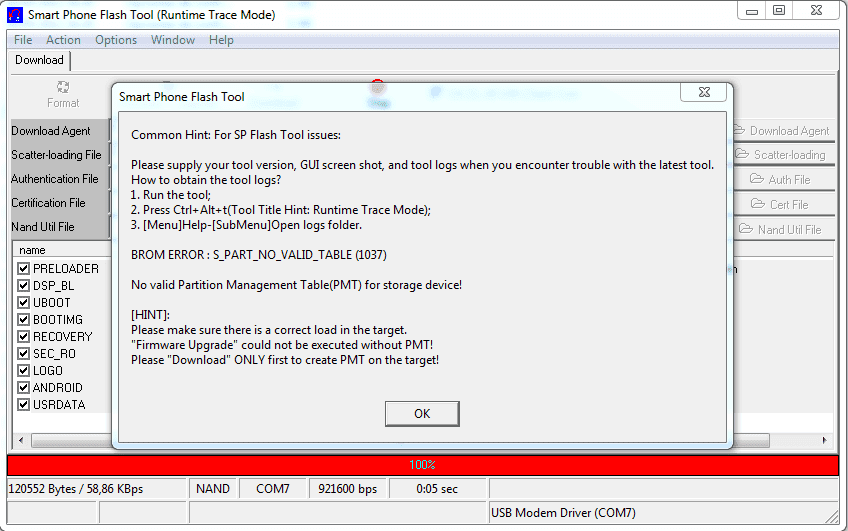Click the '921600 bps' status entry

tap(347, 489)
